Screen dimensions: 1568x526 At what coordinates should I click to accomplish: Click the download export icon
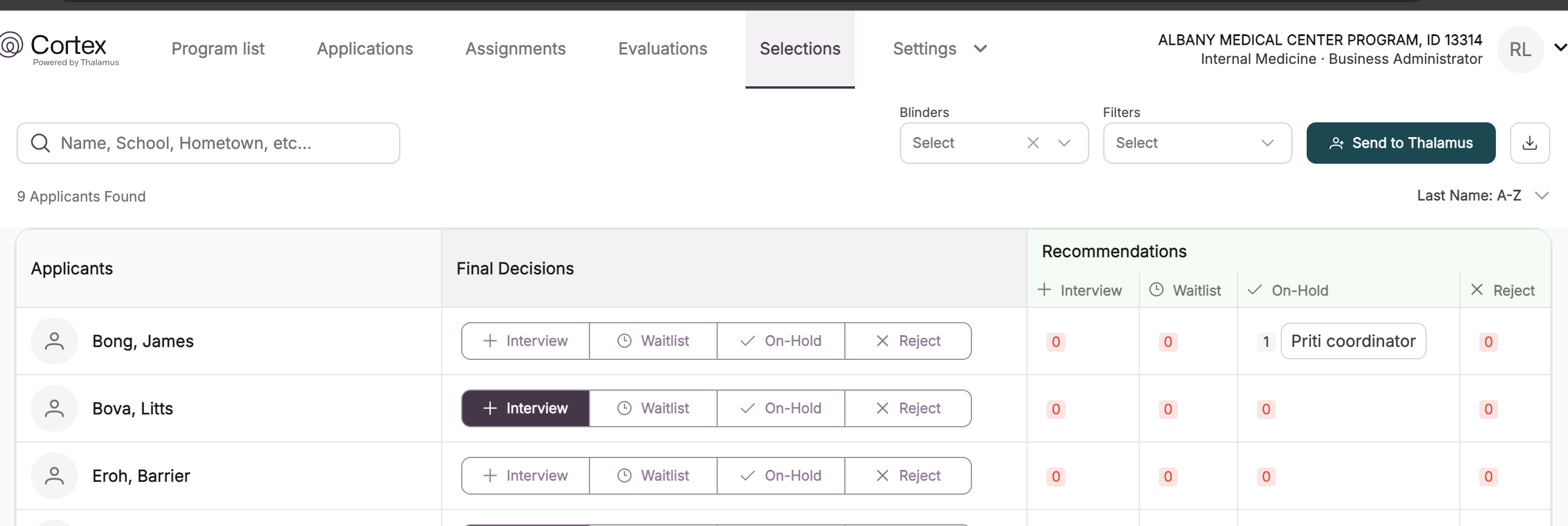(1529, 143)
